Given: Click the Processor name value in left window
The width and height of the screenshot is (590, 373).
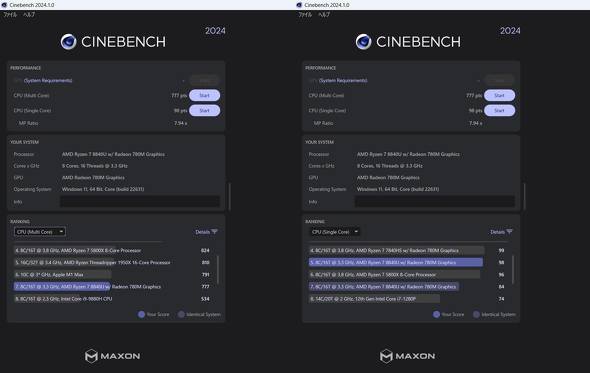Looking at the screenshot, I should [113, 154].
